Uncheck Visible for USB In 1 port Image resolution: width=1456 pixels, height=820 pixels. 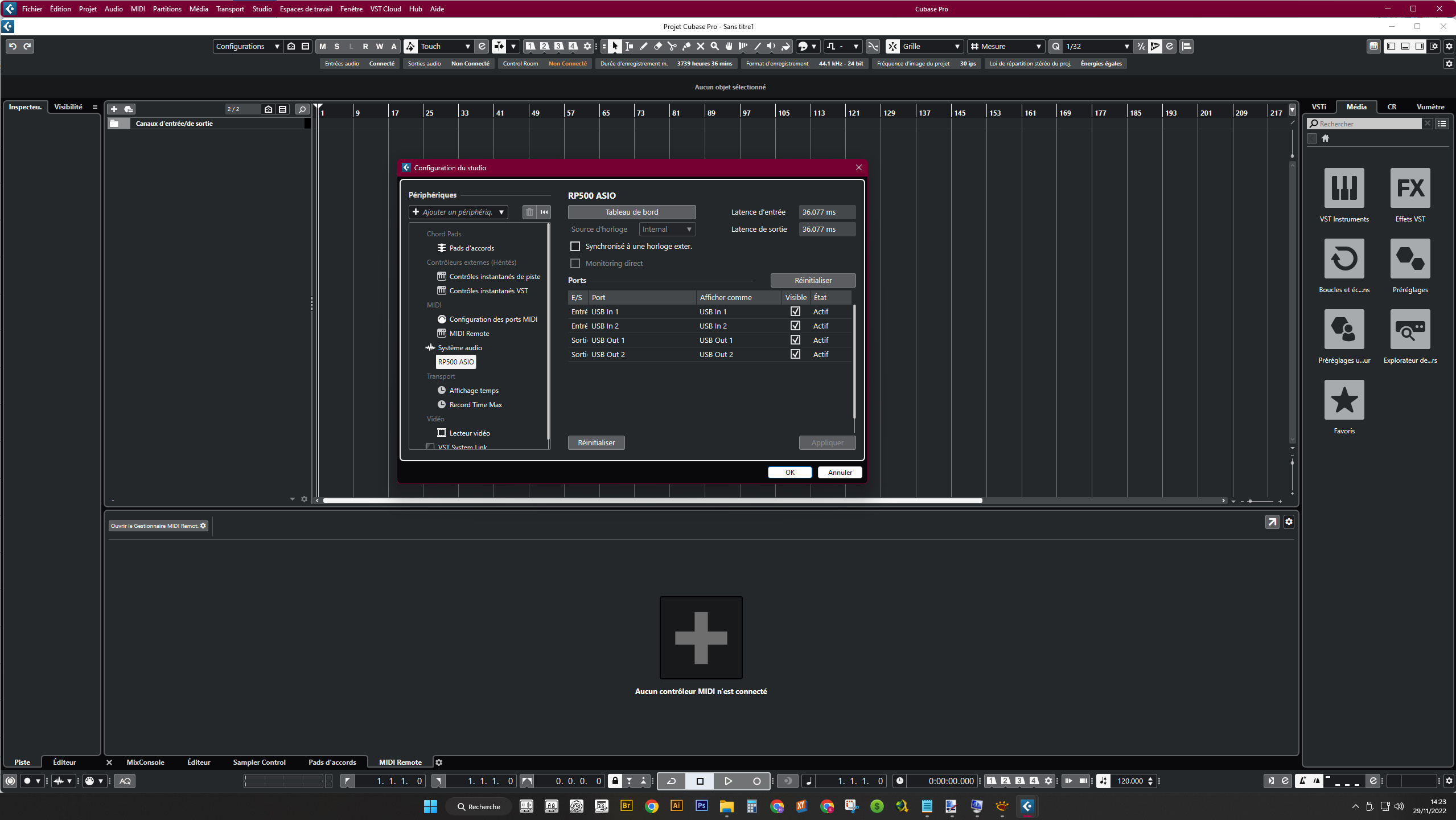coord(795,311)
